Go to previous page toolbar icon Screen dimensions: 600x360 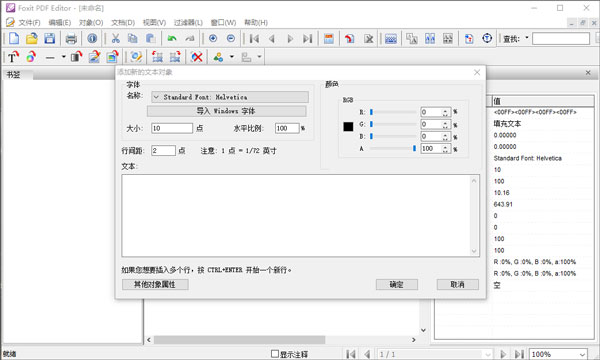(x=272, y=39)
